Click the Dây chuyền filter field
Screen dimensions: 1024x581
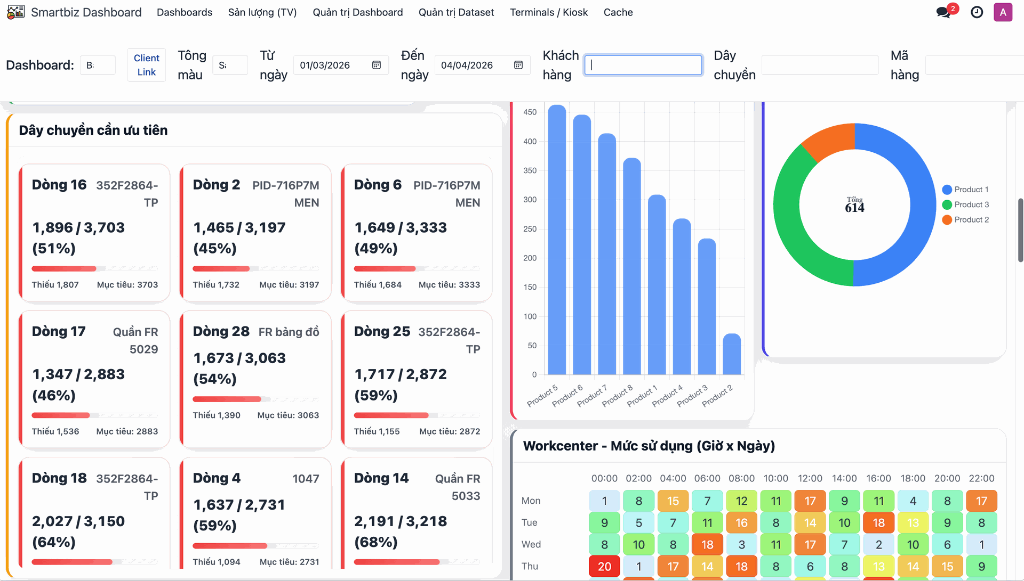(819, 65)
